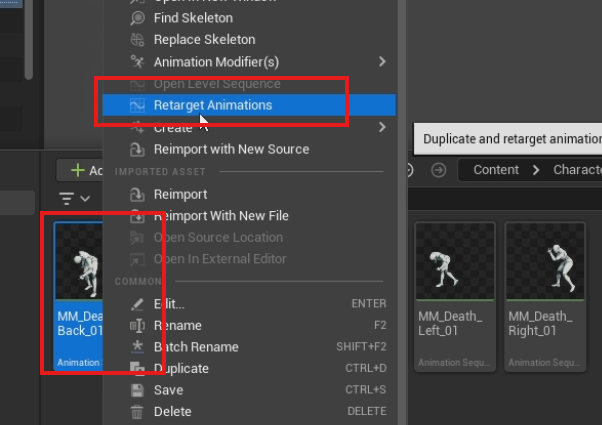Screen dimensions: 602x425
Task: Open the content browser filter dropdown
Action: point(75,199)
